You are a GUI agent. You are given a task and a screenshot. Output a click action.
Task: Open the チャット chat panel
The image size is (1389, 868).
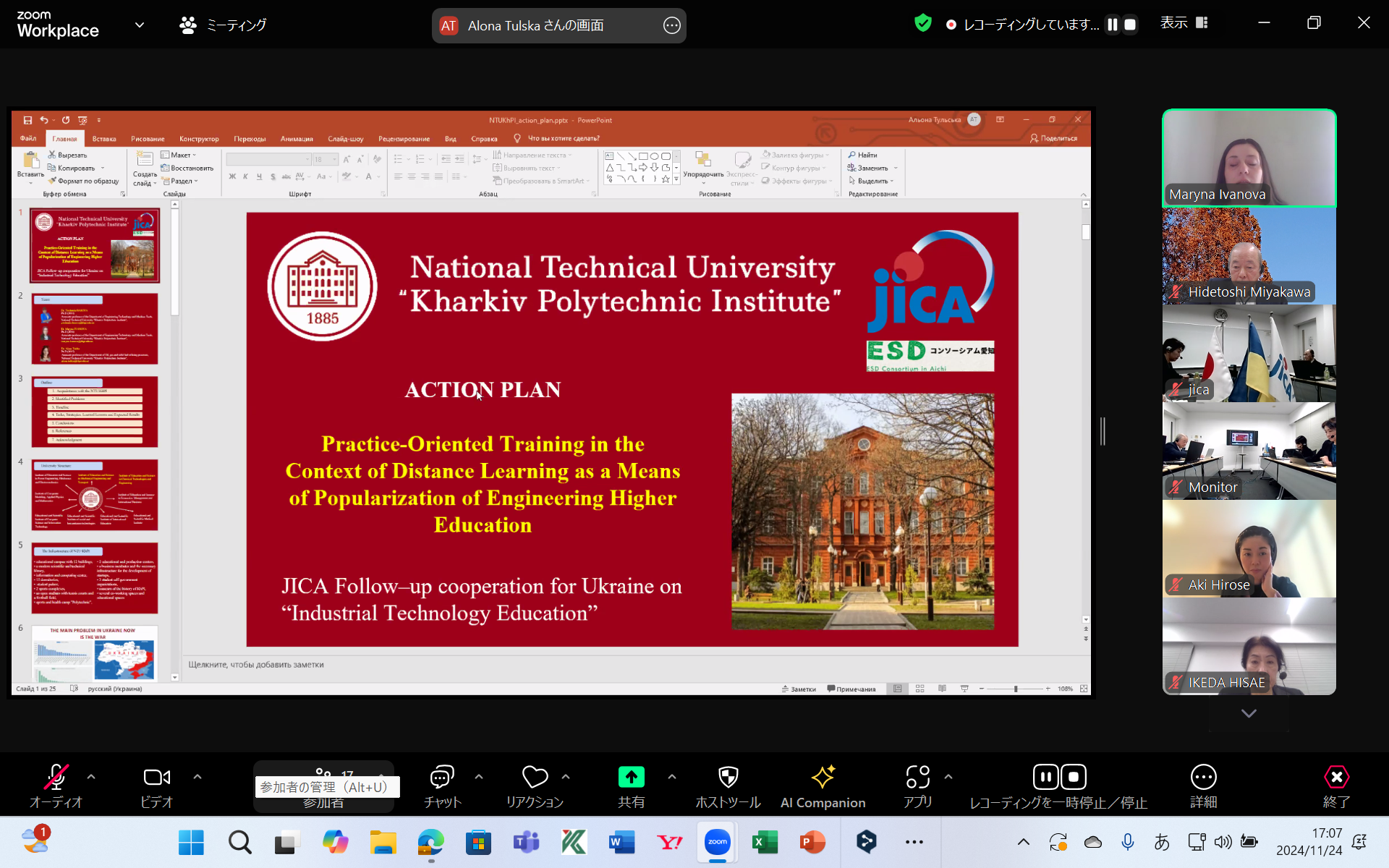point(442,786)
